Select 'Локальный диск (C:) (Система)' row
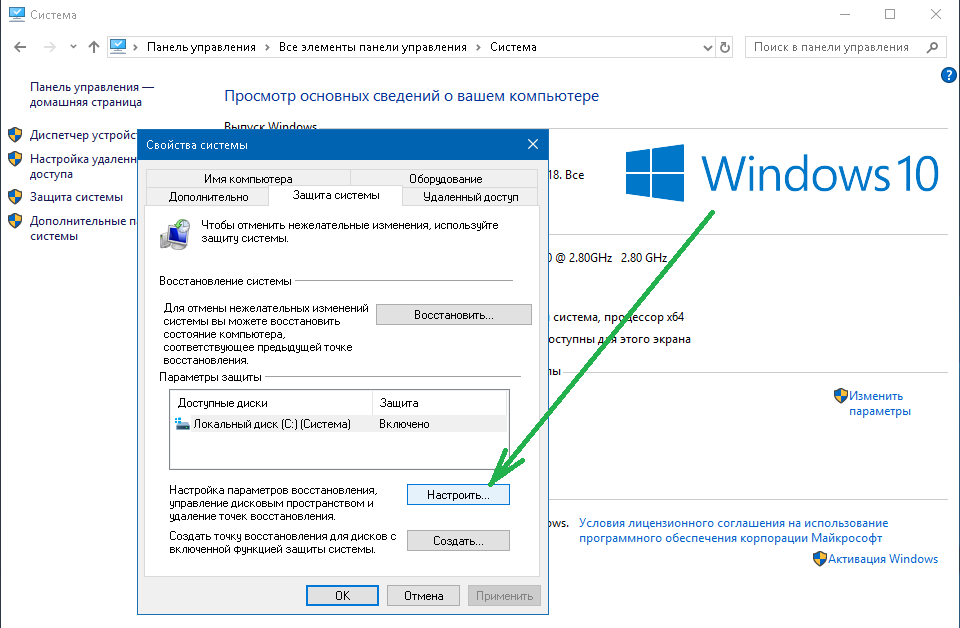 tap(339, 424)
